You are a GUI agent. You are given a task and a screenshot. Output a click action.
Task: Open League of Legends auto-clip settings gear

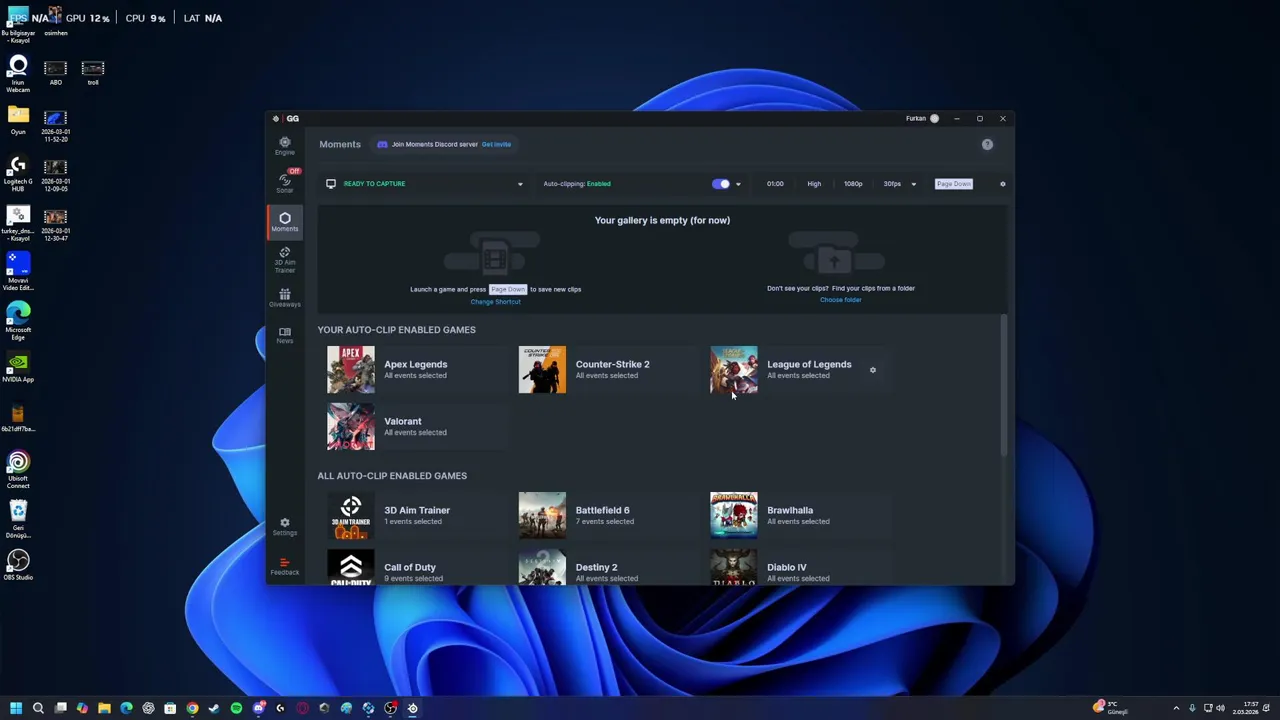[x=873, y=370]
